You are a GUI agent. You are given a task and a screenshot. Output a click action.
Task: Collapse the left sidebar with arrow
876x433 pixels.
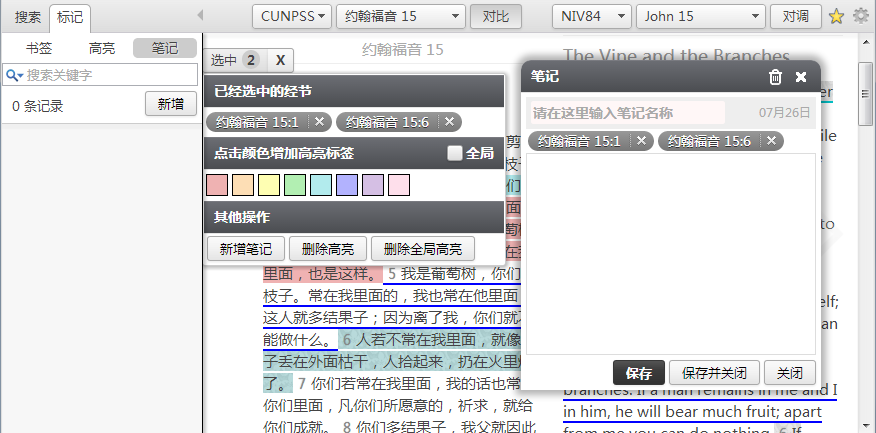click(200, 16)
